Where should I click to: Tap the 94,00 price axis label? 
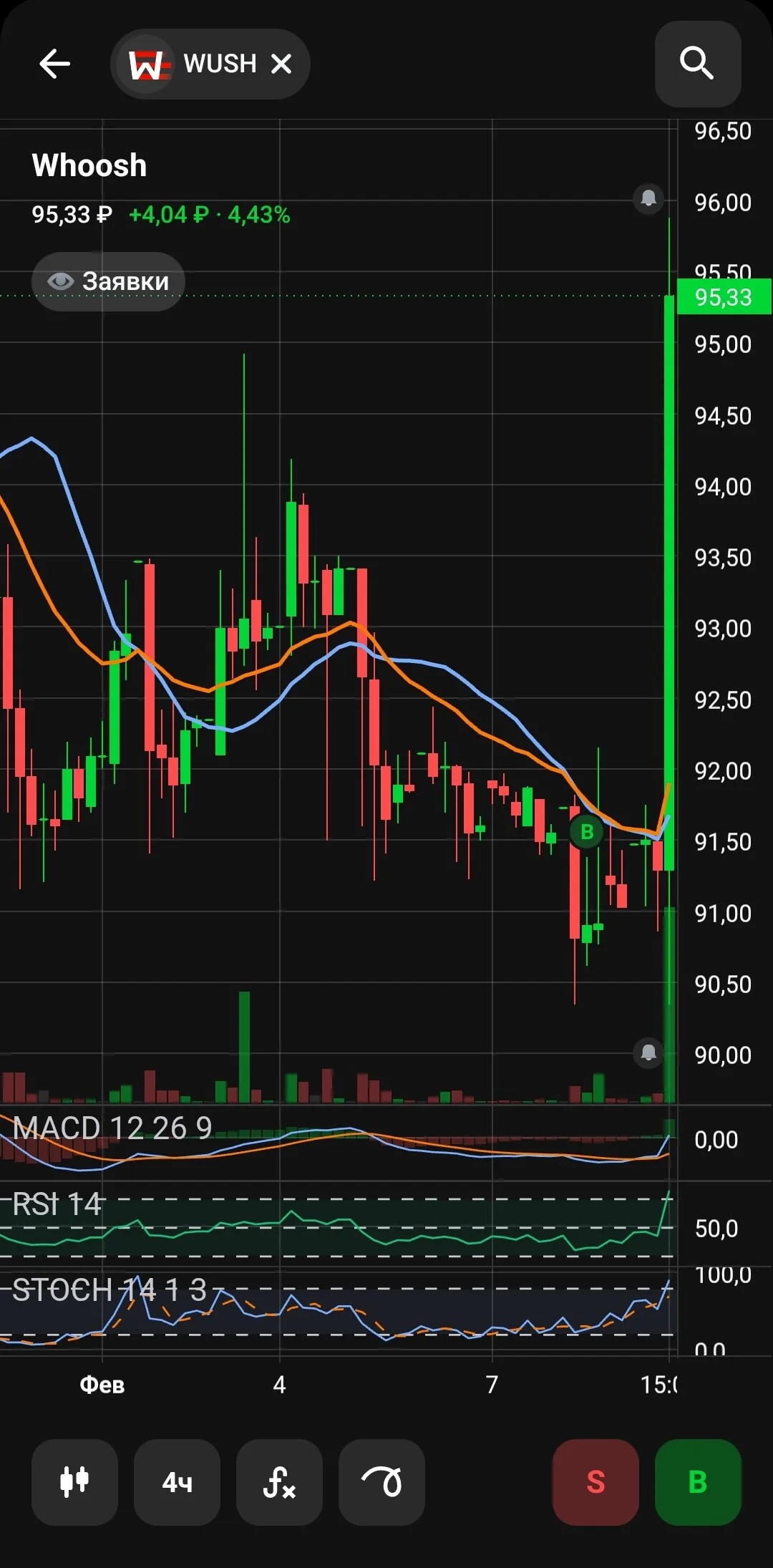(x=723, y=487)
